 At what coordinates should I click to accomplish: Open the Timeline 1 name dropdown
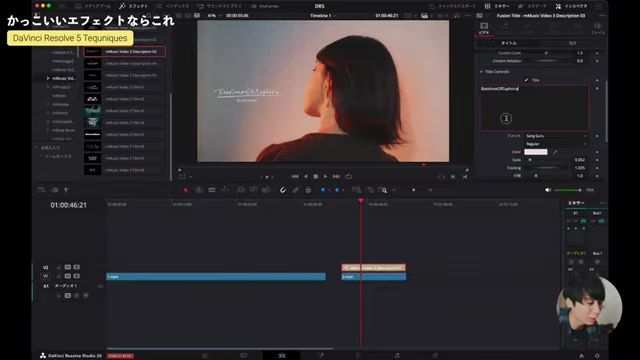click(x=323, y=16)
